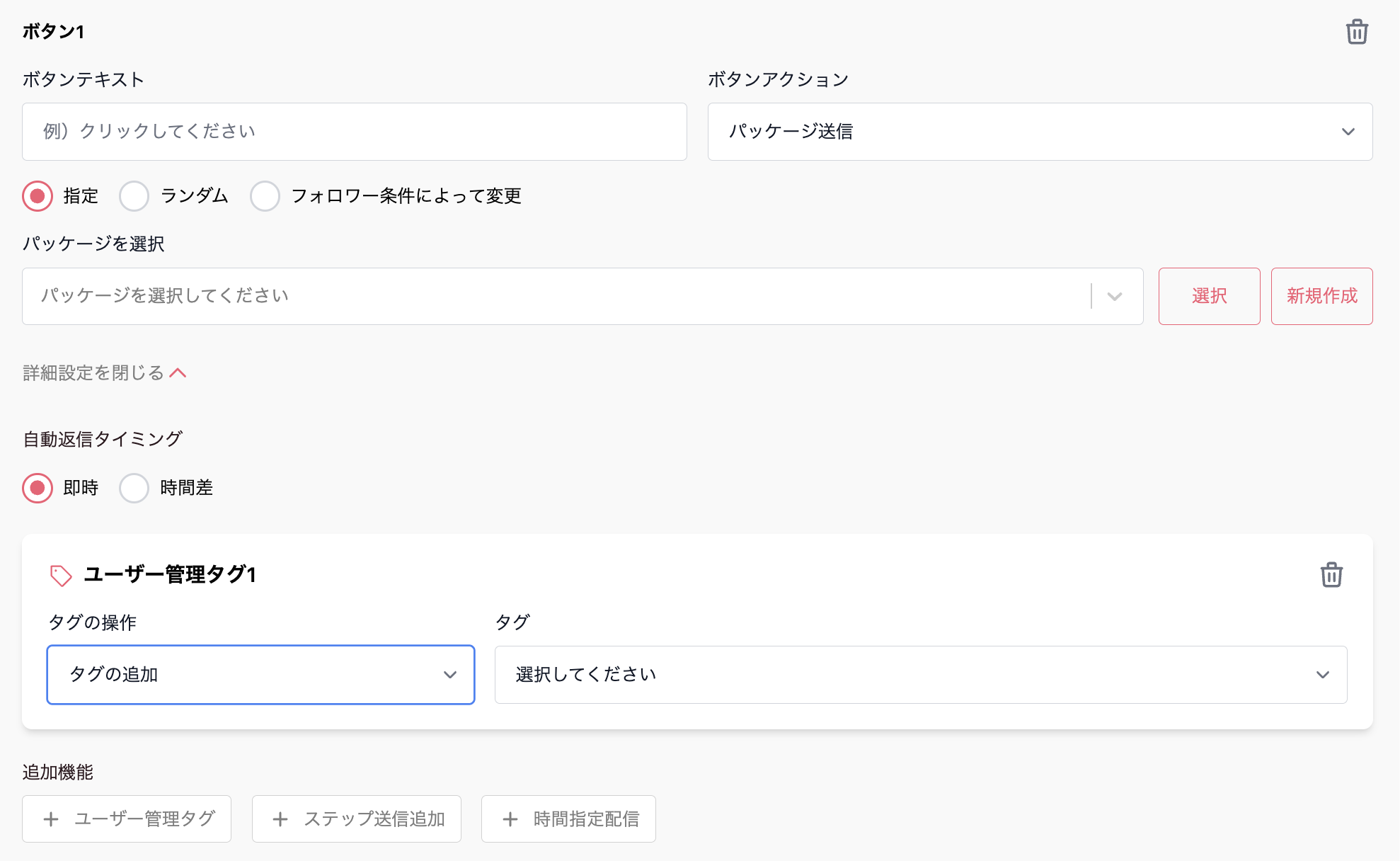
Task: Click the 追加機能 label
Action: coord(57,772)
